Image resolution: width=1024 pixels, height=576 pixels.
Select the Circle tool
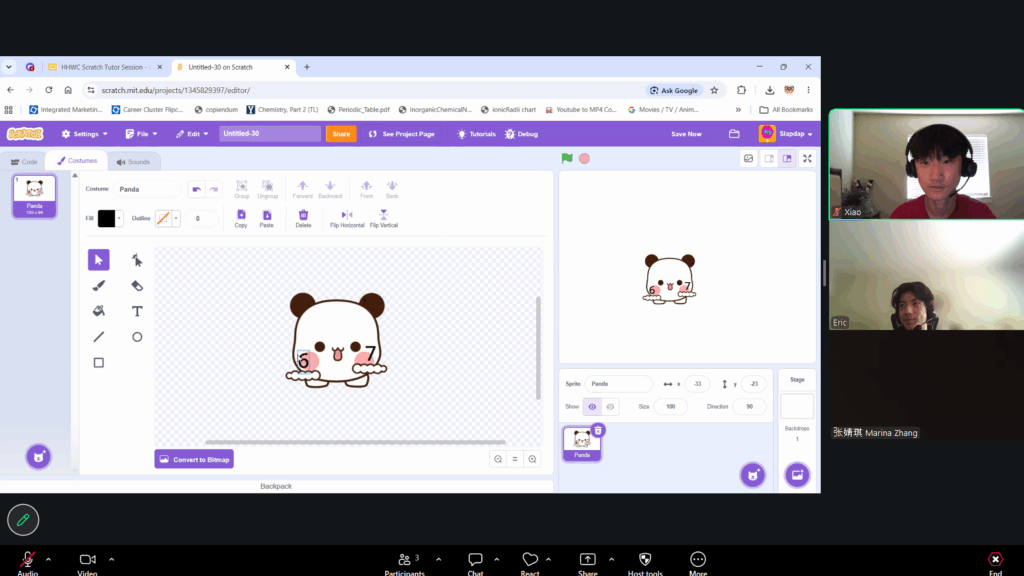pos(136,337)
